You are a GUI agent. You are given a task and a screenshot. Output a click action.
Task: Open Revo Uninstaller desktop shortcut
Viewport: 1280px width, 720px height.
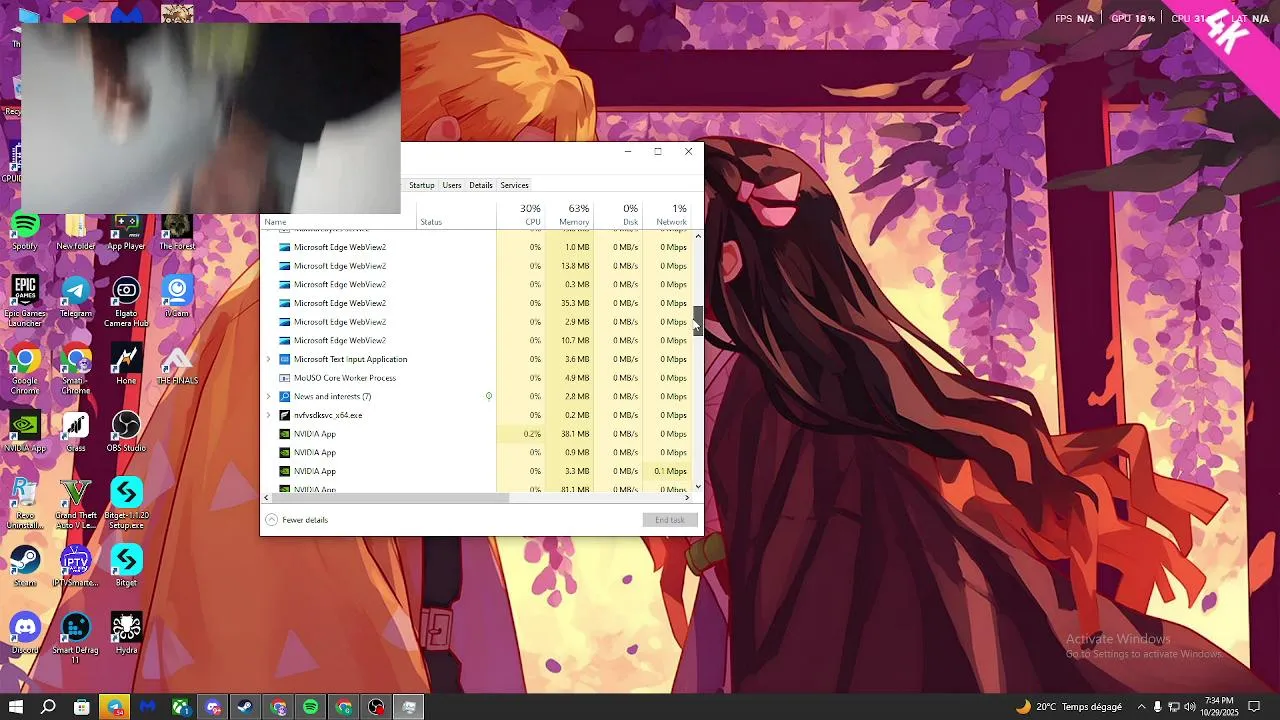[x=25, y=503]
